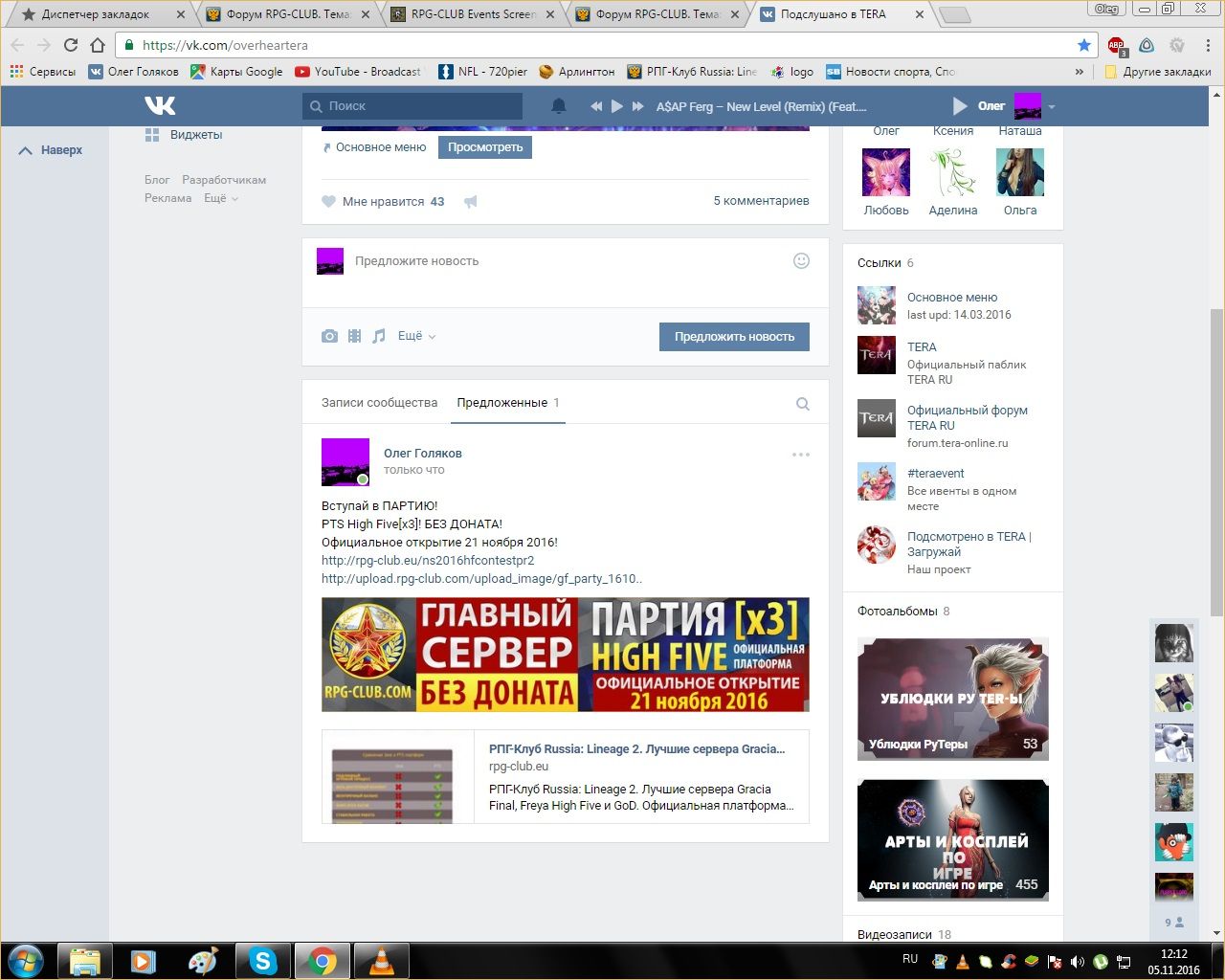The image size is (1225, 980).
Task: Skip to previous track in header player
Action: [596, 106]
